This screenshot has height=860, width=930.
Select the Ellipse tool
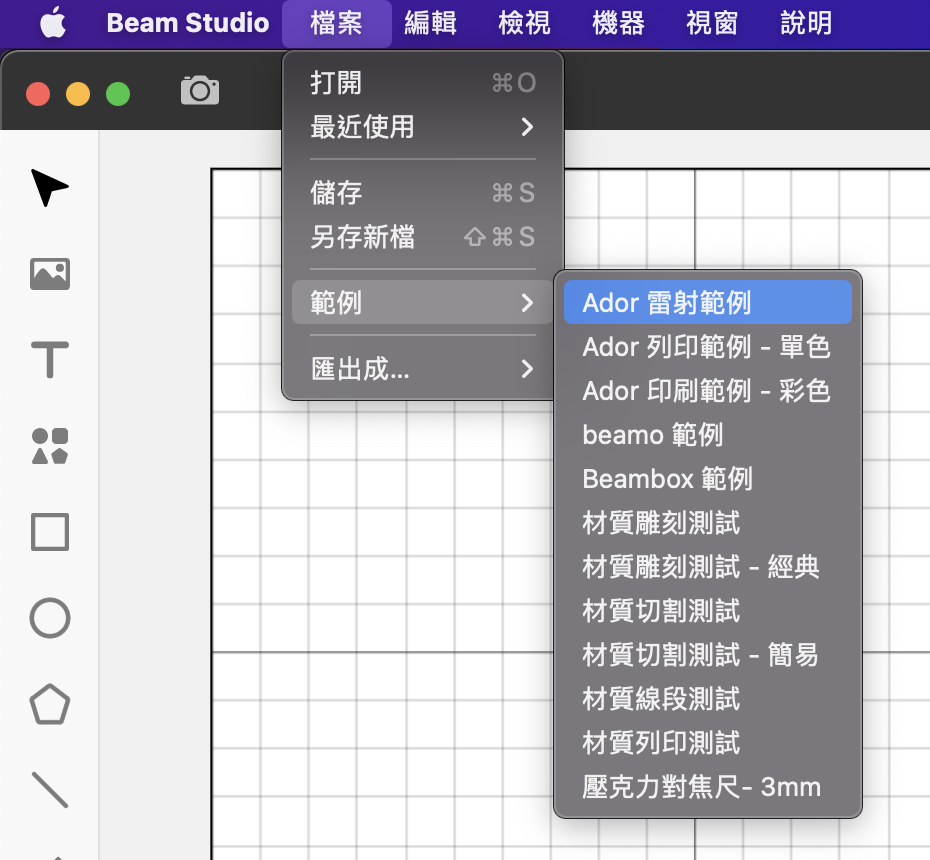[50, 618]
